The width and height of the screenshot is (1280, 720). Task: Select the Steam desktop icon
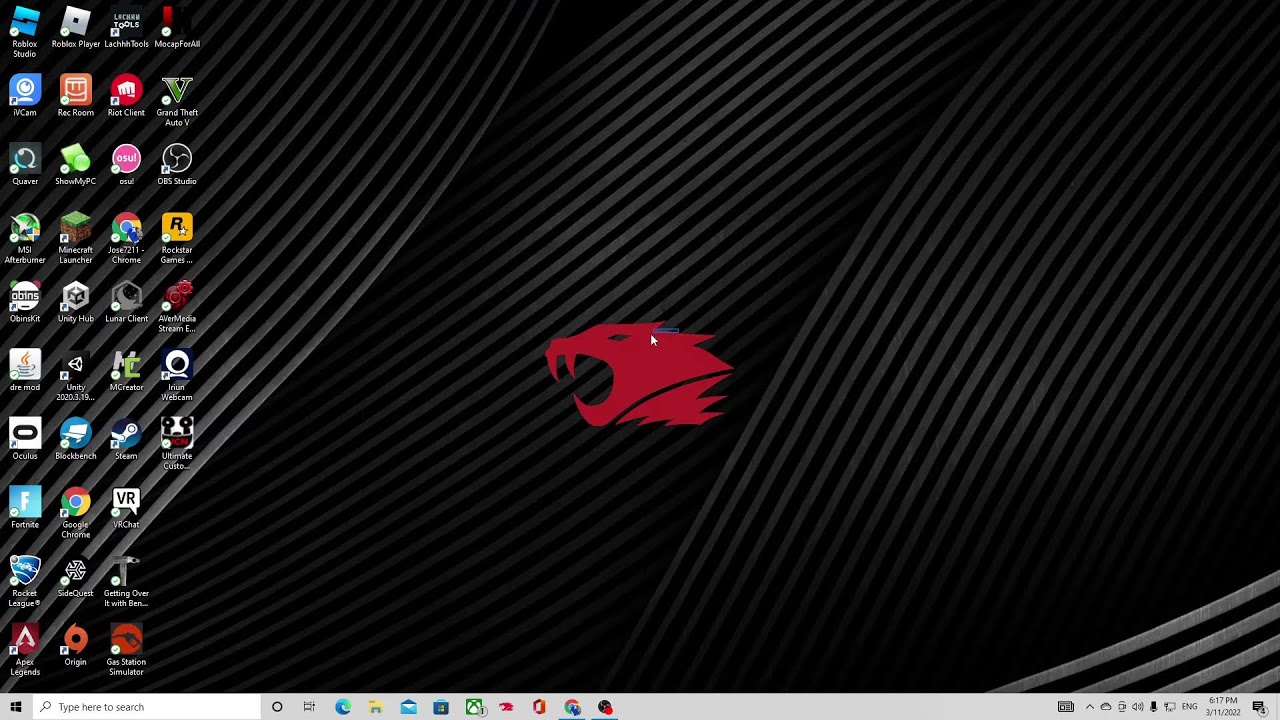point(126,440)
